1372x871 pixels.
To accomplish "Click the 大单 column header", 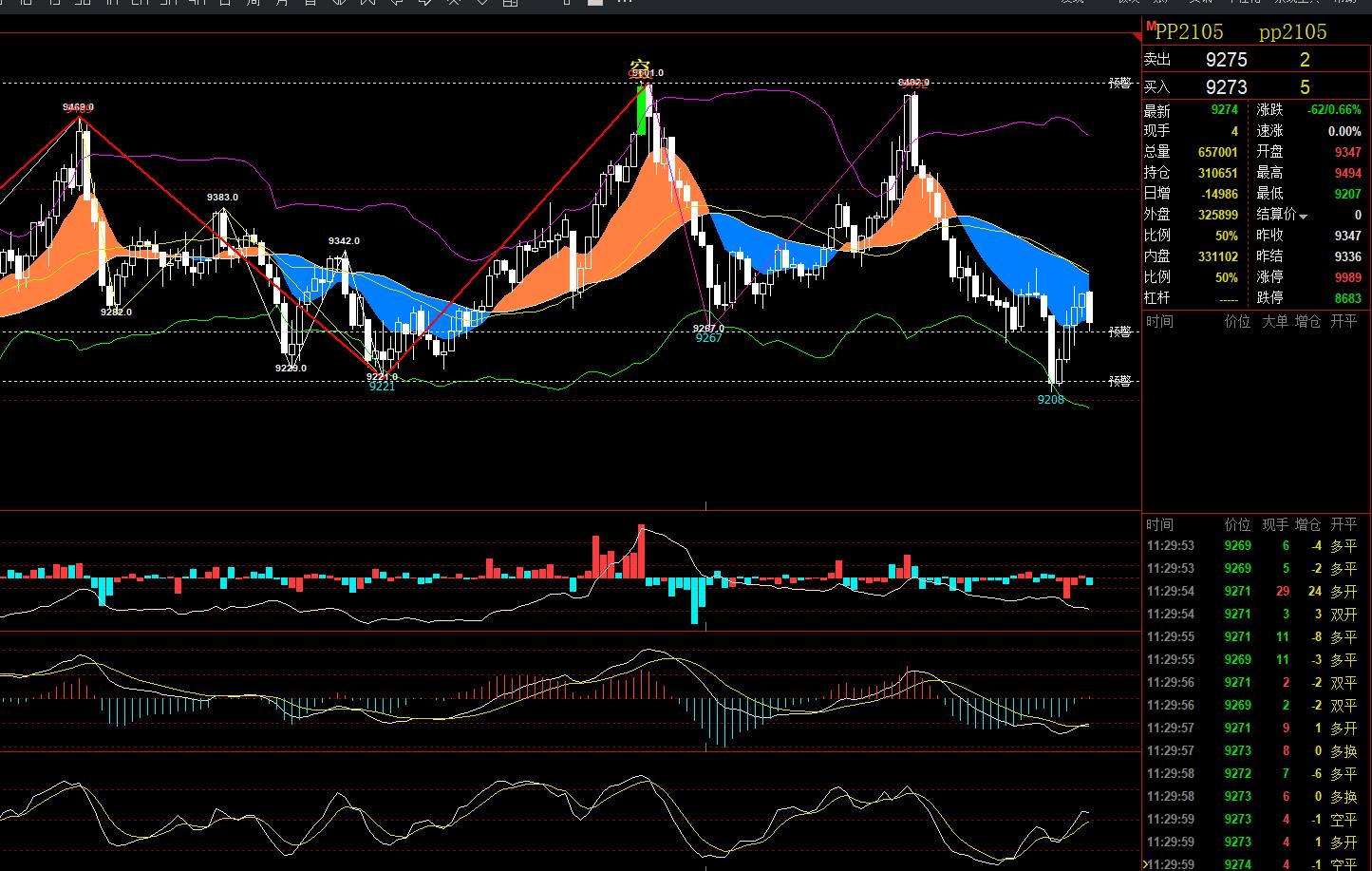I will (x=1274, y=321).
